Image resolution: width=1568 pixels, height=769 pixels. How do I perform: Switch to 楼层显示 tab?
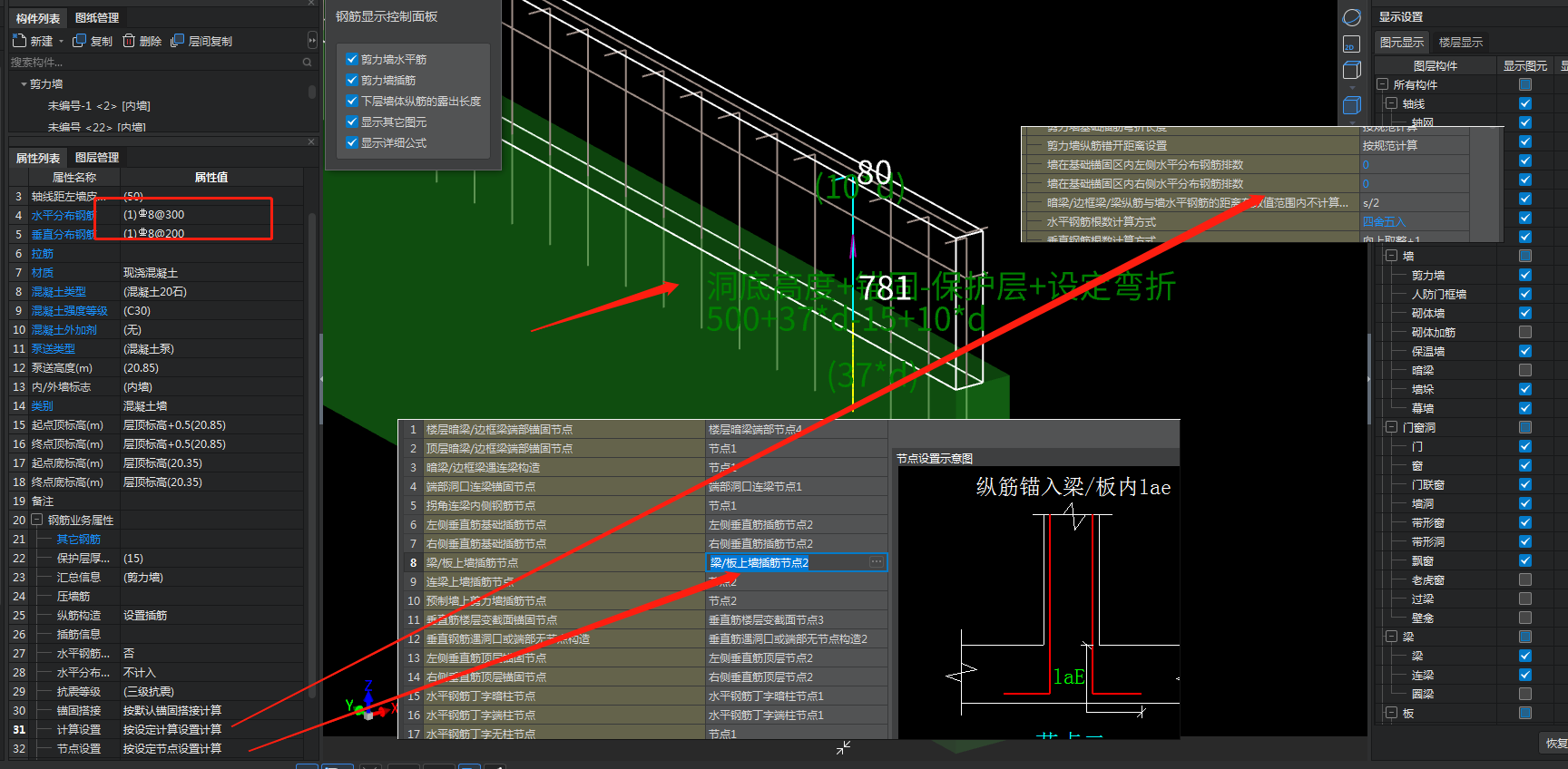(x=1461, y=43)
